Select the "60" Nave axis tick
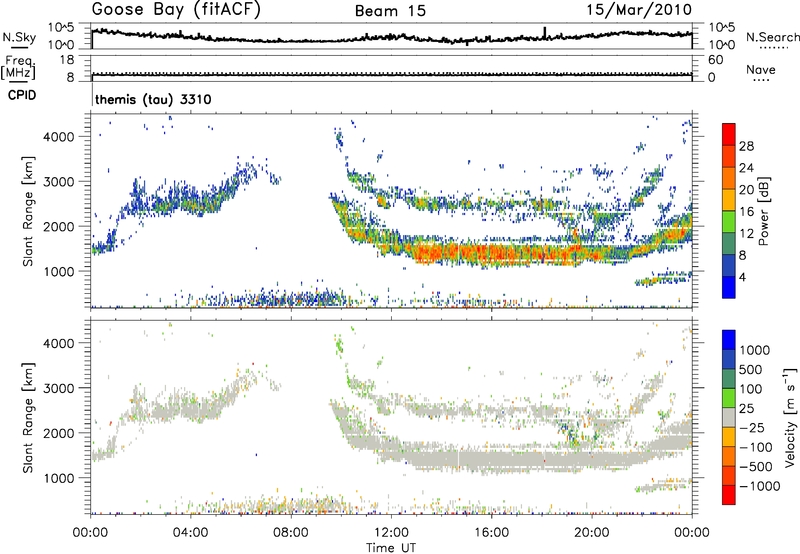The width and height of the screenshot is (800, 554). 715,60
